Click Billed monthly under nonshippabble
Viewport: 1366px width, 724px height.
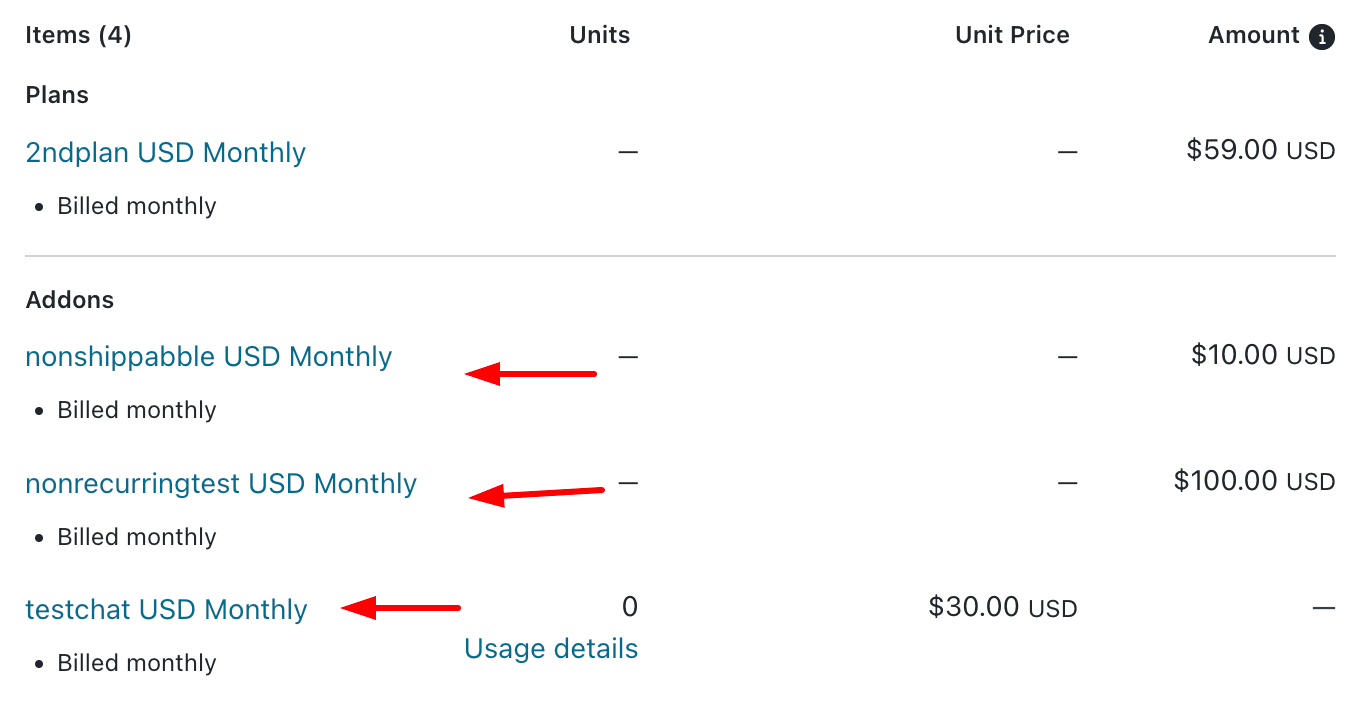137,410
